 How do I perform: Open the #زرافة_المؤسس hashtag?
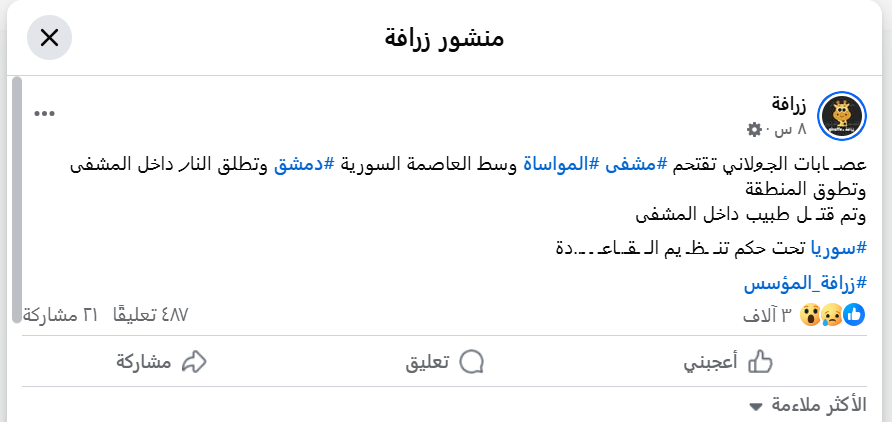pos(805,284)
